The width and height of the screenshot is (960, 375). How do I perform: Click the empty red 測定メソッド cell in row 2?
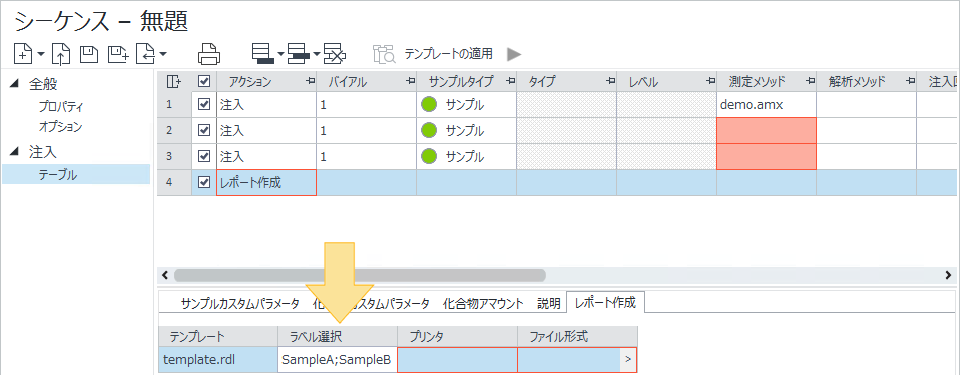pos(766,131)
